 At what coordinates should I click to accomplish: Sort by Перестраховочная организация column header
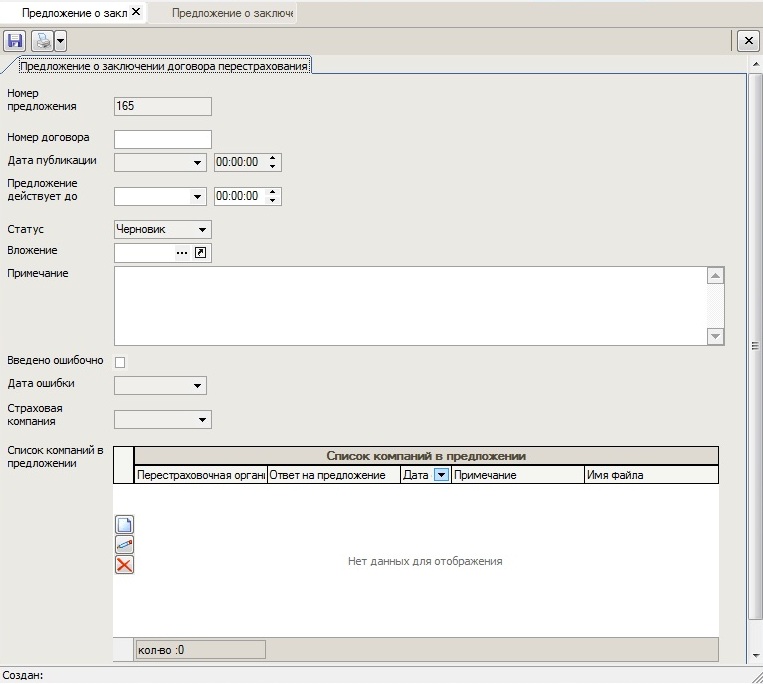pos(200,476)
